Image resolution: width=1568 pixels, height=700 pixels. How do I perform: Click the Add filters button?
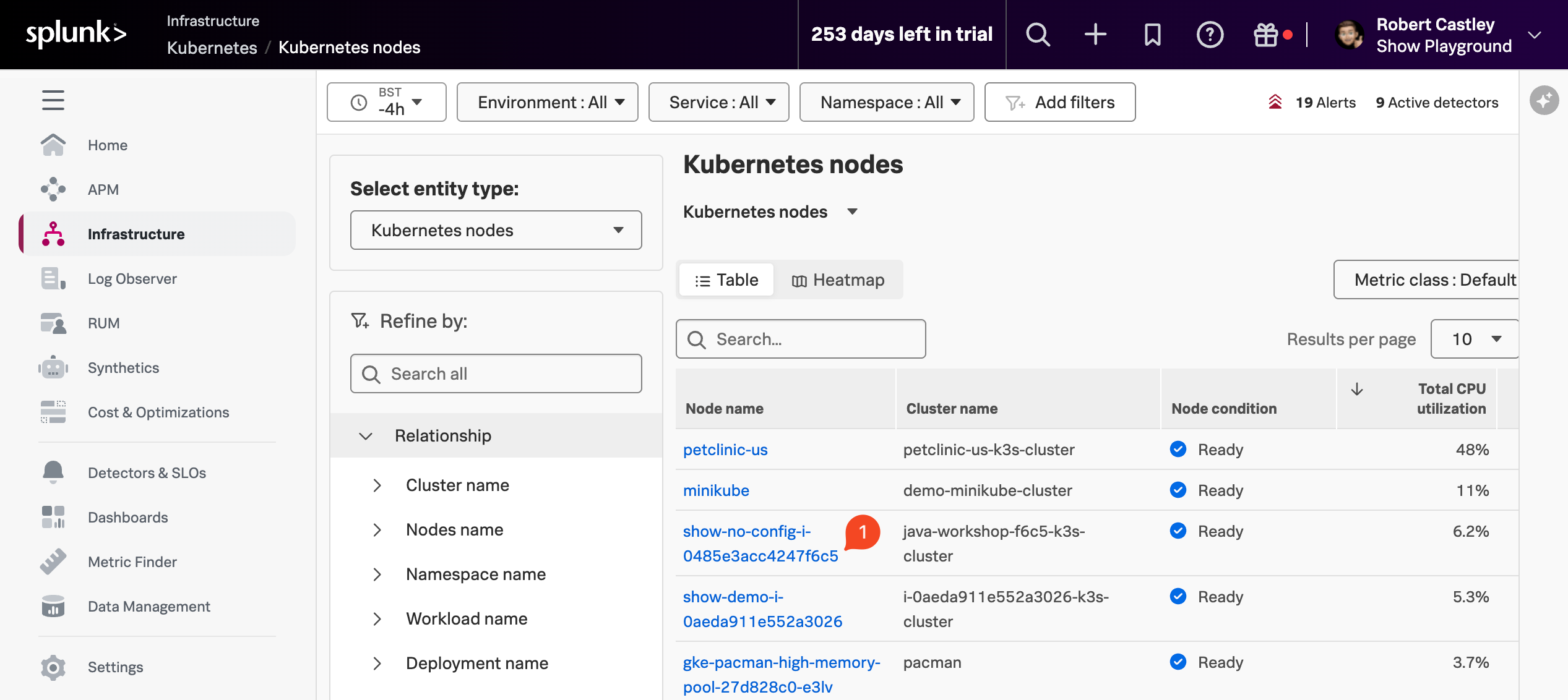pos(1060,102)
